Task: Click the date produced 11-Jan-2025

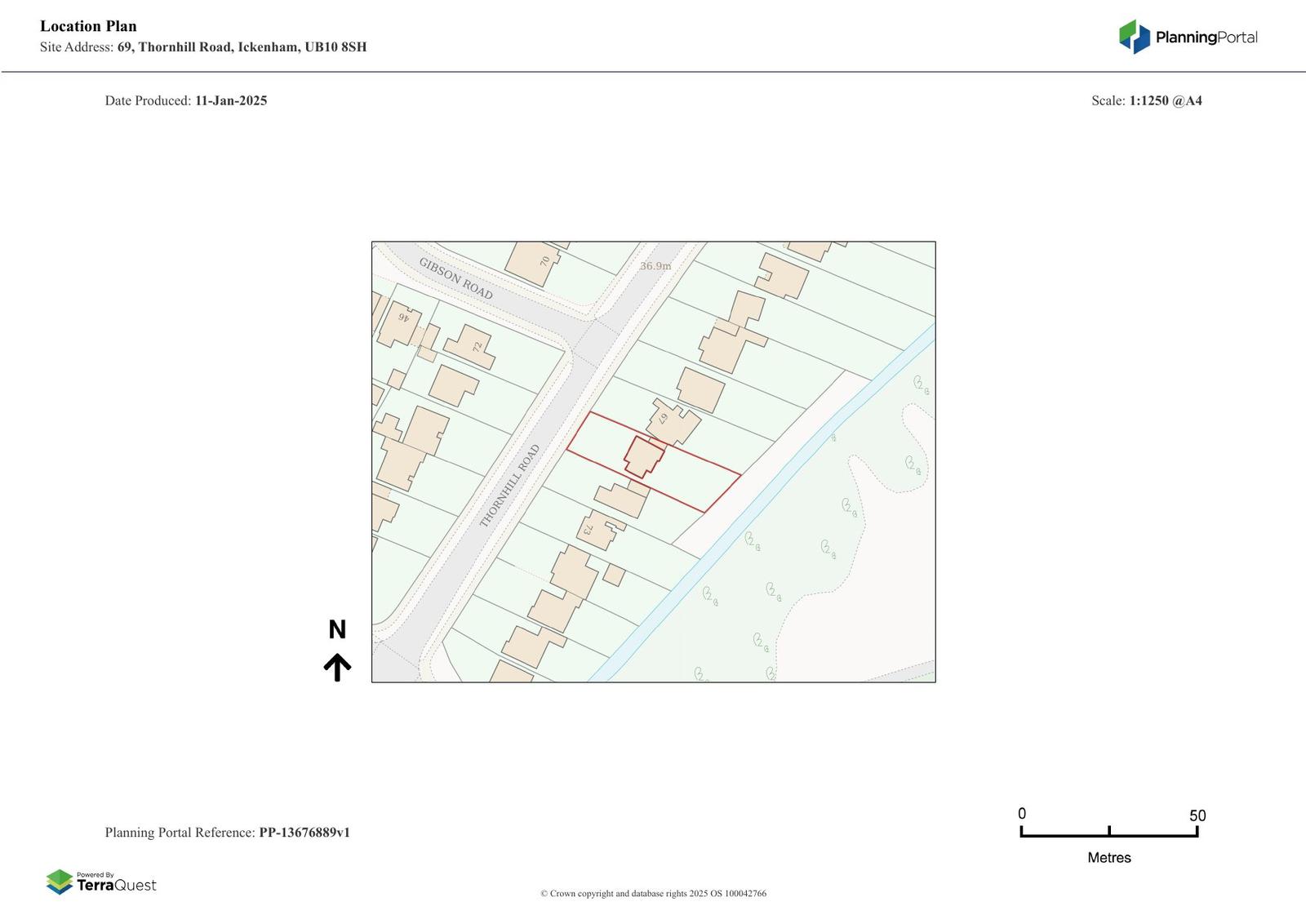Action: pyautogui.click(x=230, y=100)
